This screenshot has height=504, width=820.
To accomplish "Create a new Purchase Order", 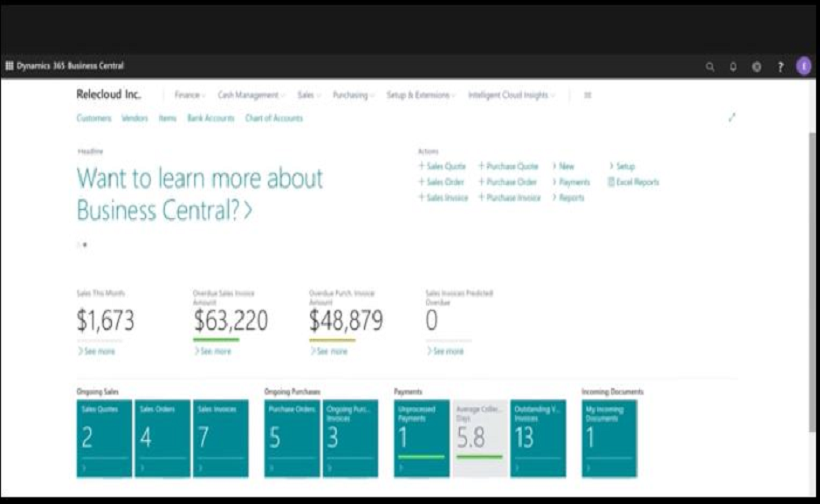I will (x=508, y=182).
